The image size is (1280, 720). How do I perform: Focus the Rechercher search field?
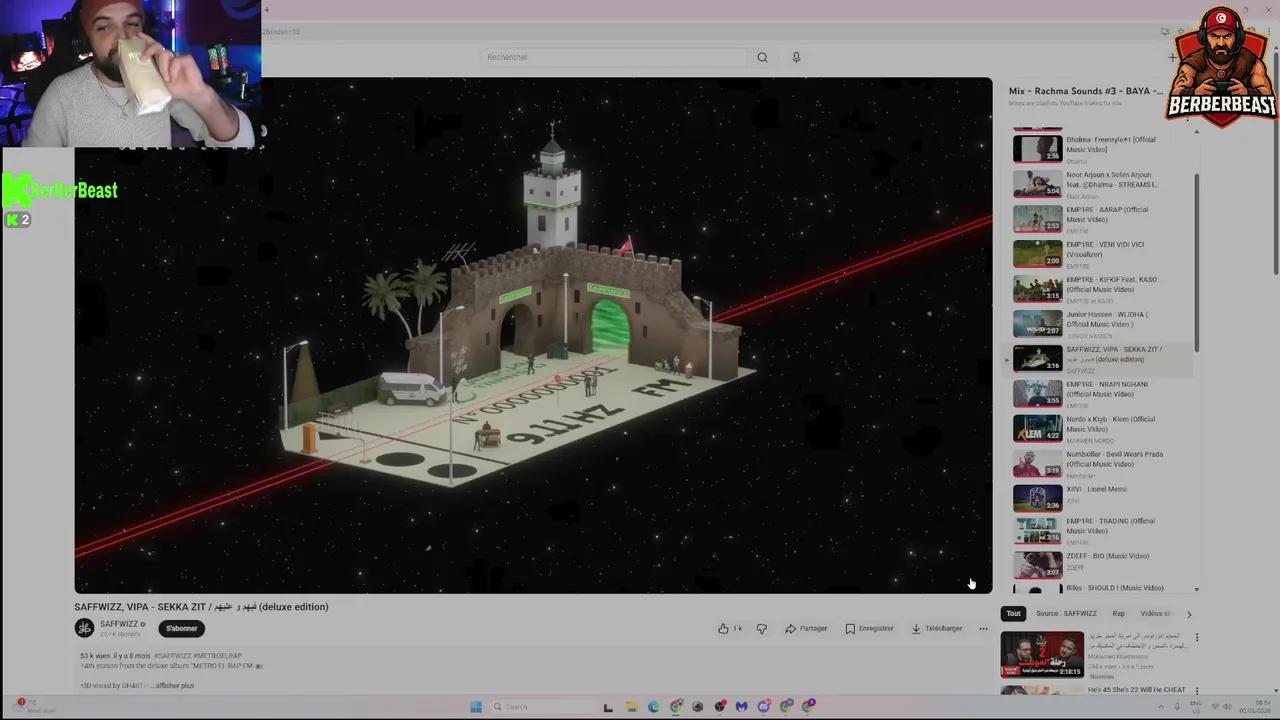(612, 57)
